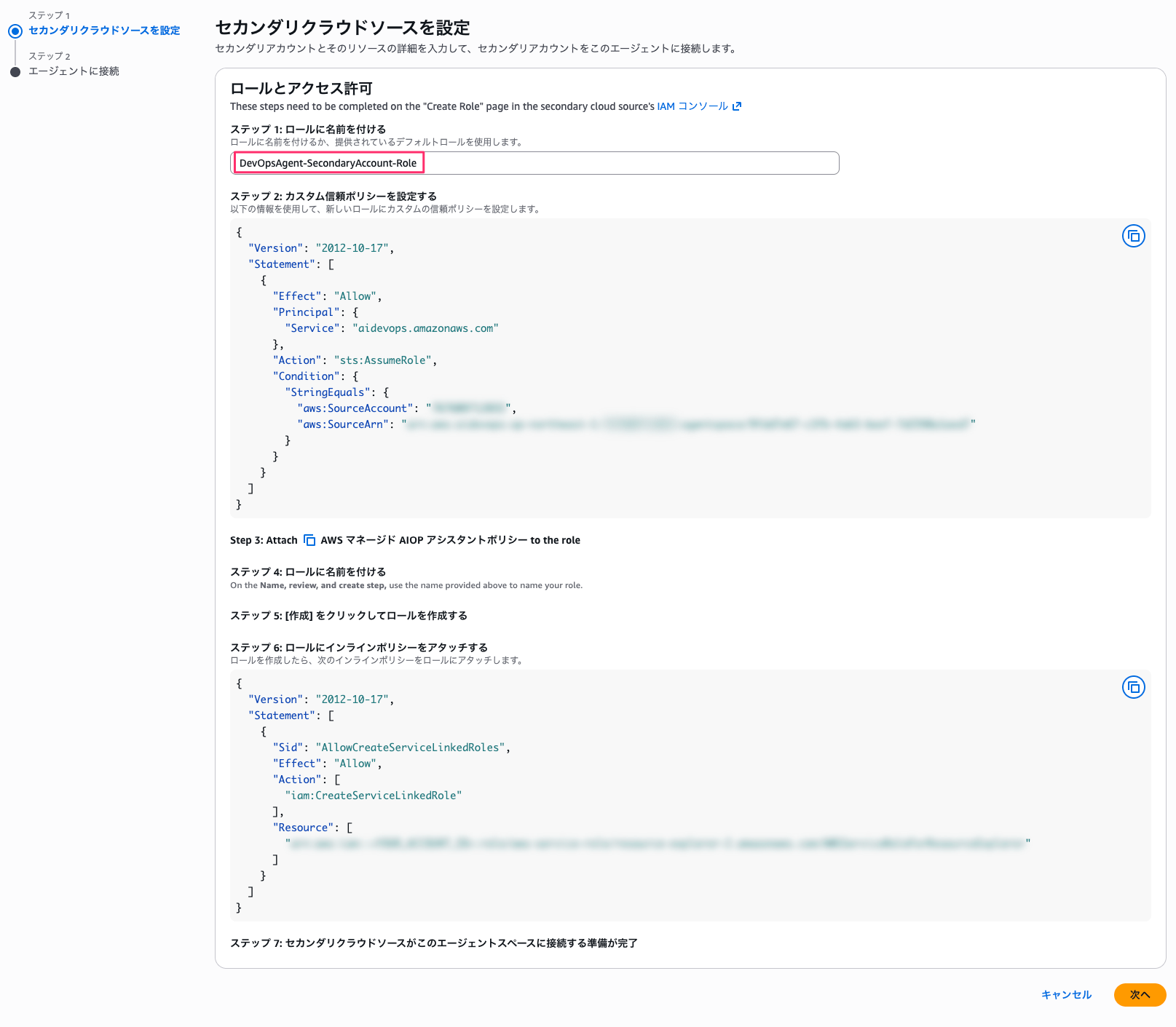Viewport: 1176px width, 1027px height.
Task: Select step セカンダリクラウドソースを設定 in the wizard
Action: pyautogui.click(x=104, y=31)
